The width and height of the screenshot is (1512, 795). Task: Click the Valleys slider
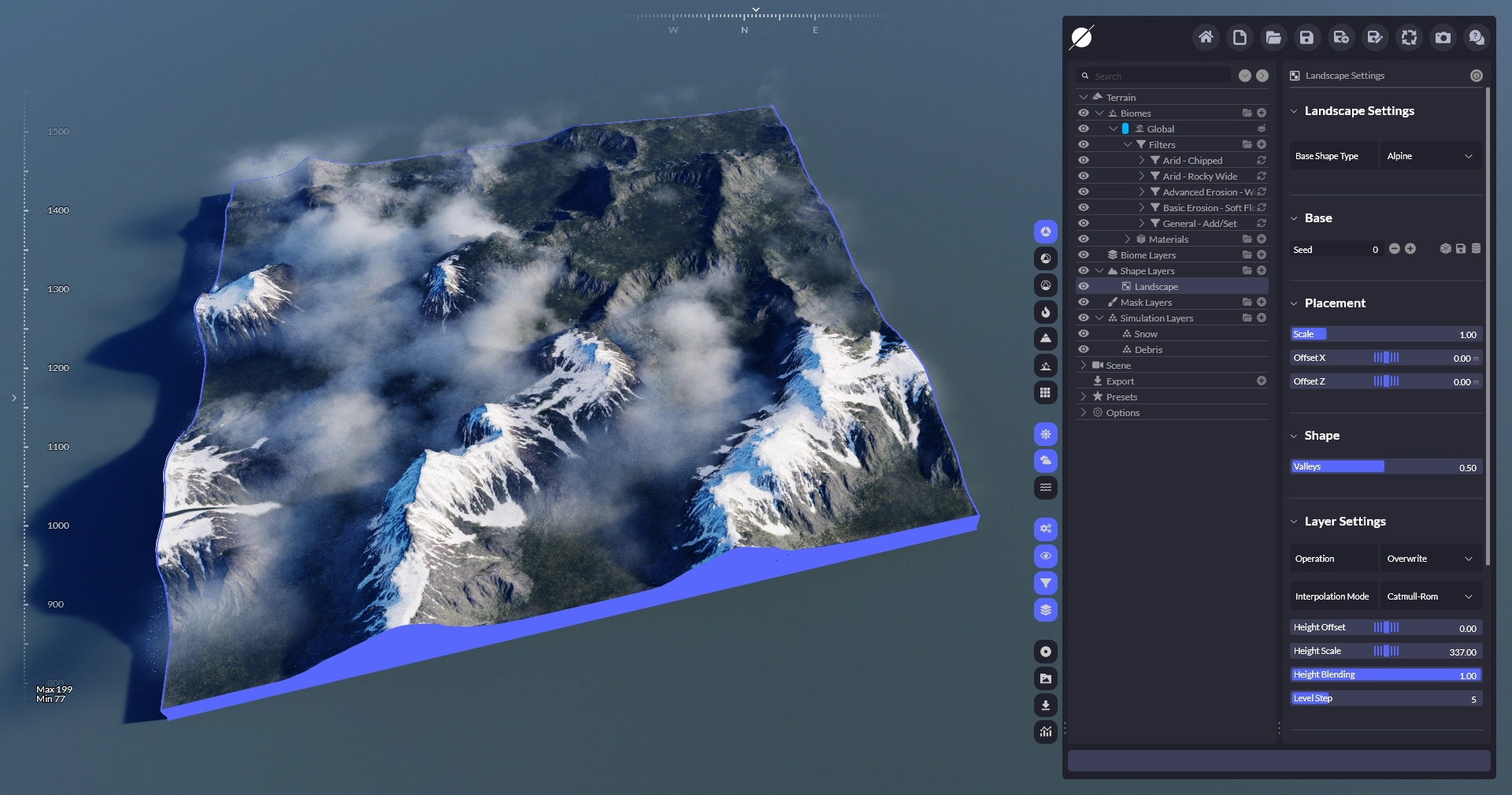1385,467
